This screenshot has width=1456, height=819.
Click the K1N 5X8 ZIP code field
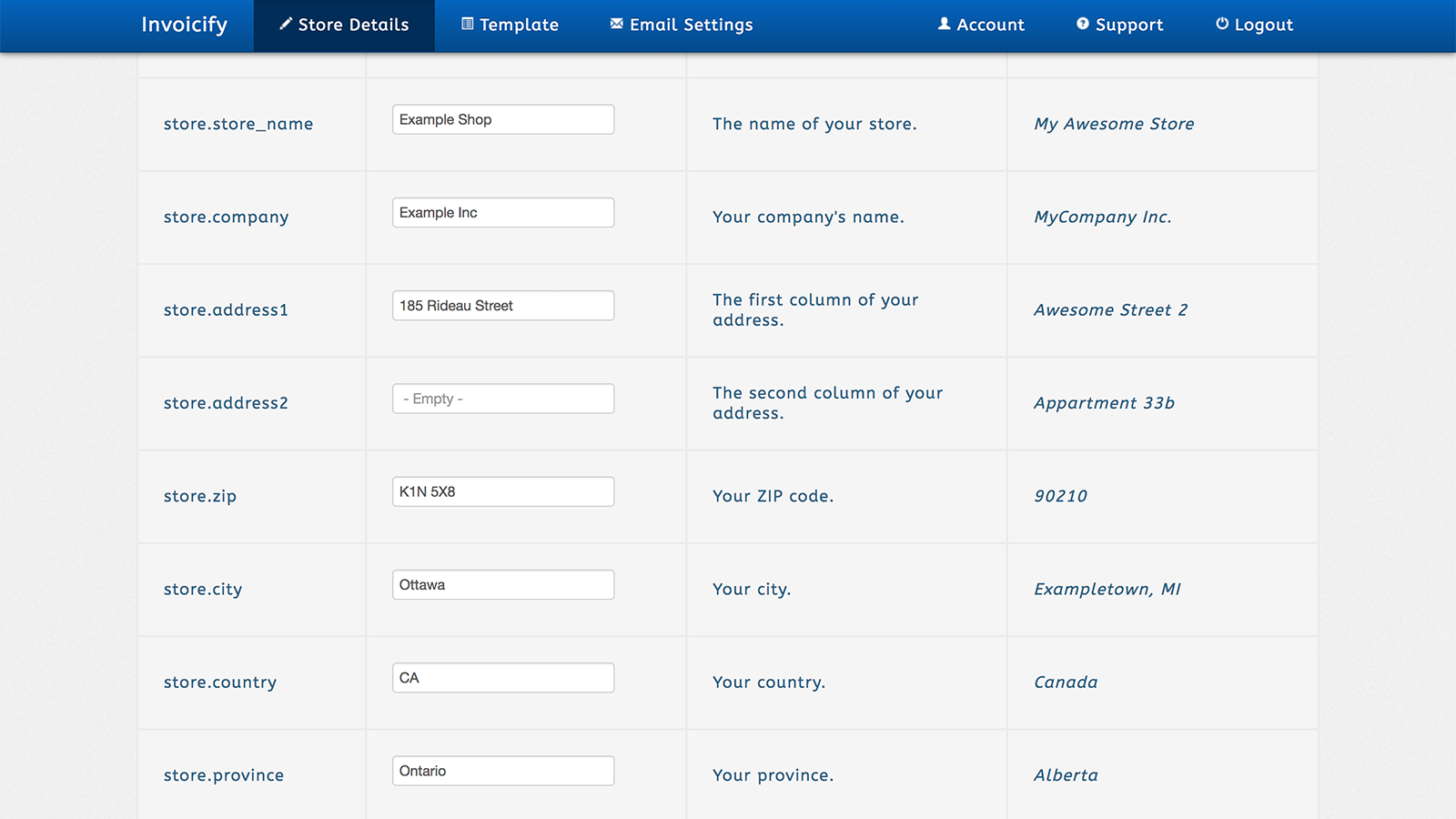pos(502,491)
